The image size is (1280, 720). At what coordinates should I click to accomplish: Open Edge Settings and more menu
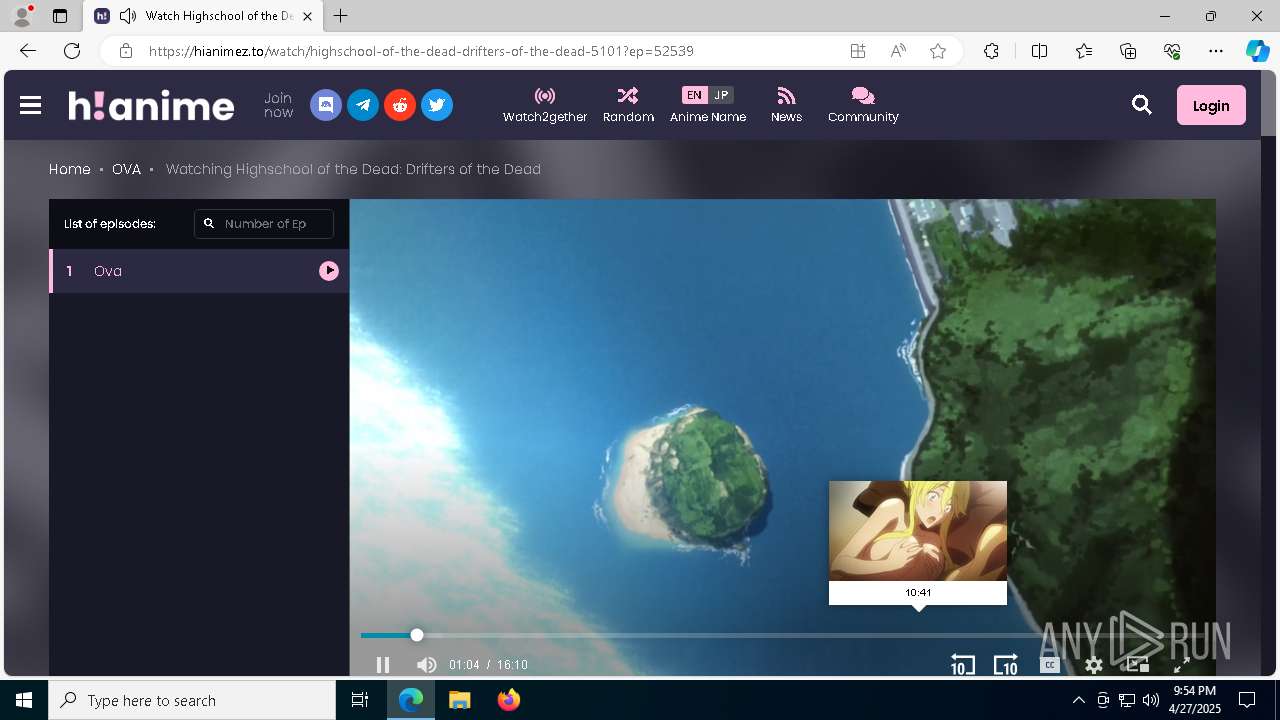(1216, 51)
